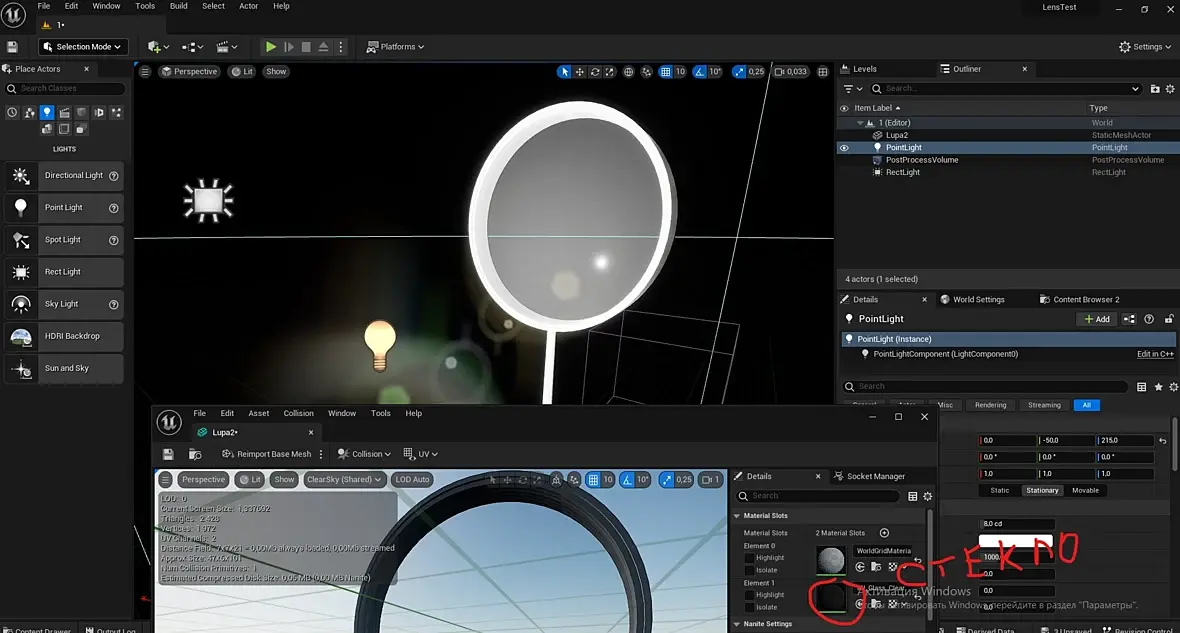Open the Build menu in the main menu bar
Image resolution: width=1180 pixels, height=633 pixels.
click(178, 6)
